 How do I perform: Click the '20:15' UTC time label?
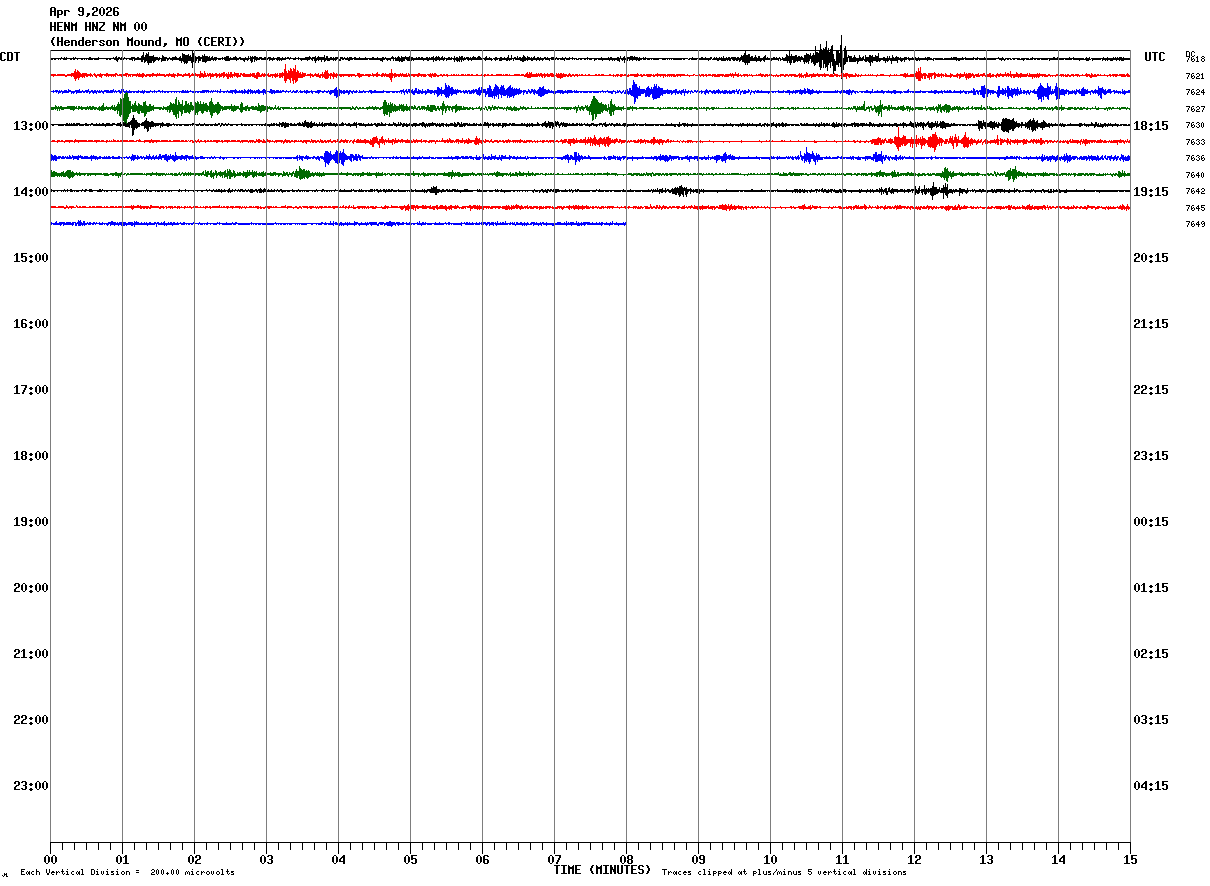(x=1151, y=258)
